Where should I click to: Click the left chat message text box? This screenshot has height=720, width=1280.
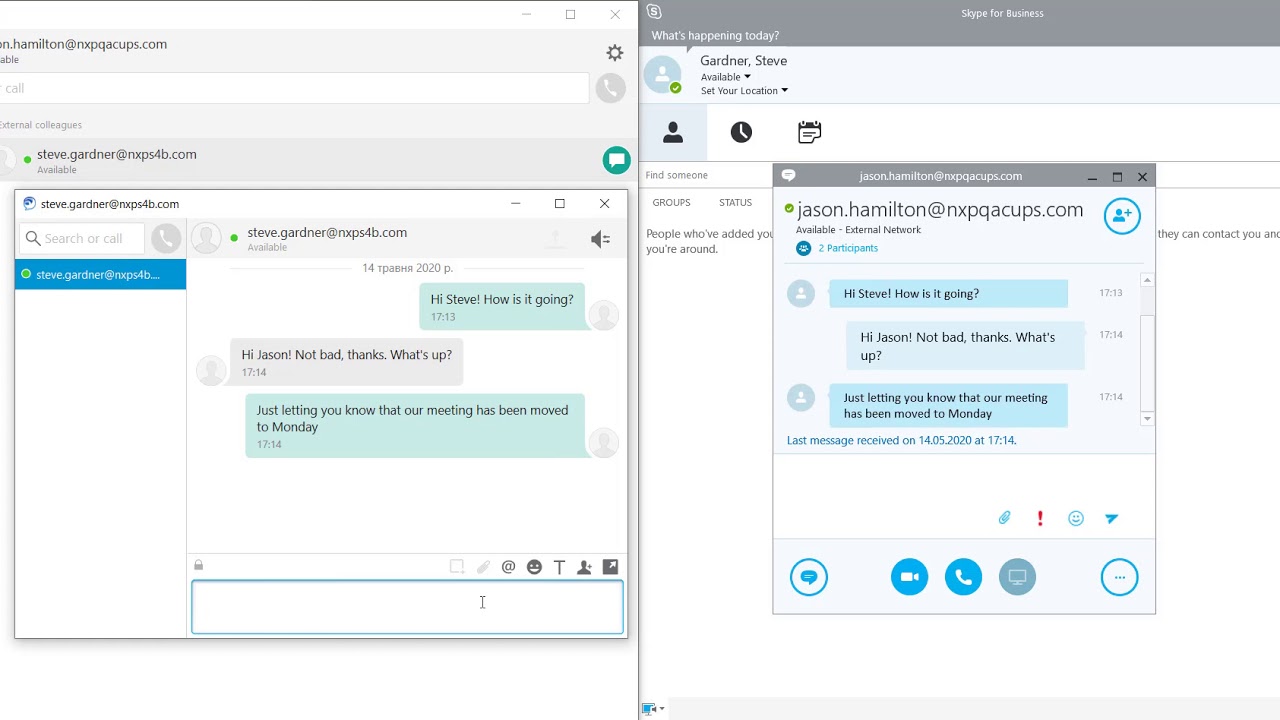coord(407,607)
